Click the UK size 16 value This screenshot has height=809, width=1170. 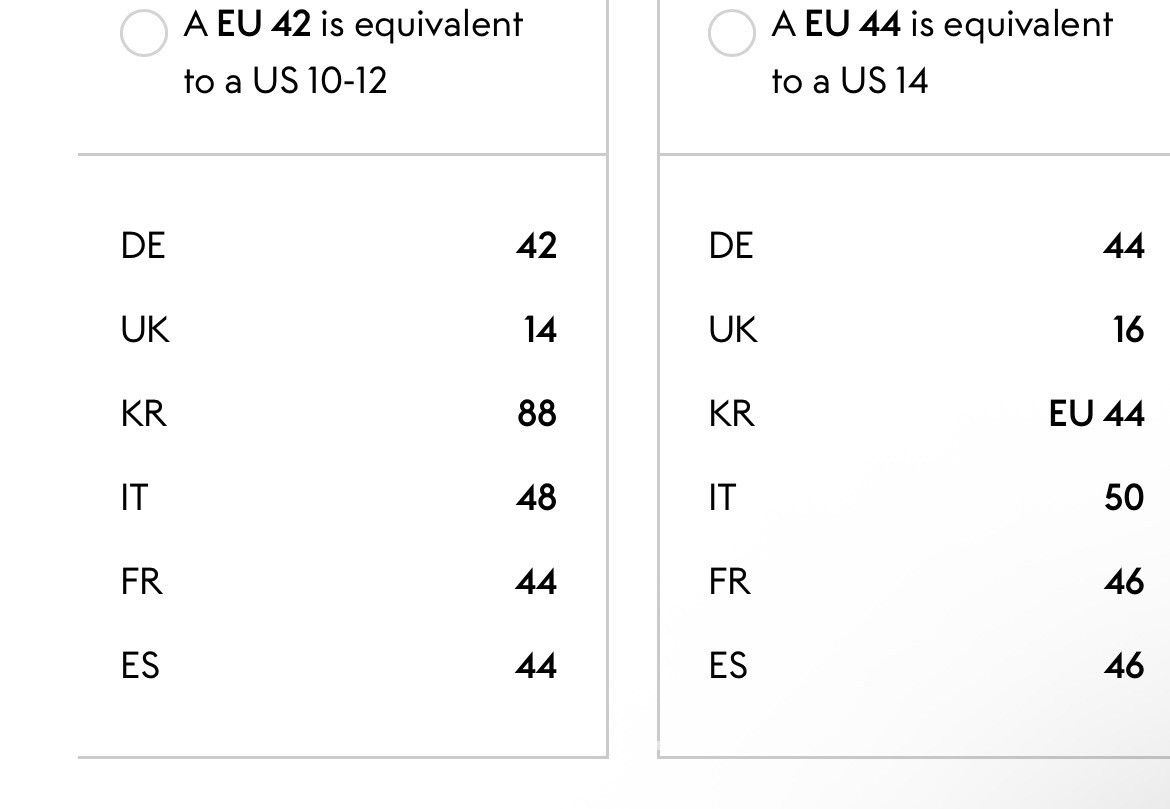pos(1128,330)
